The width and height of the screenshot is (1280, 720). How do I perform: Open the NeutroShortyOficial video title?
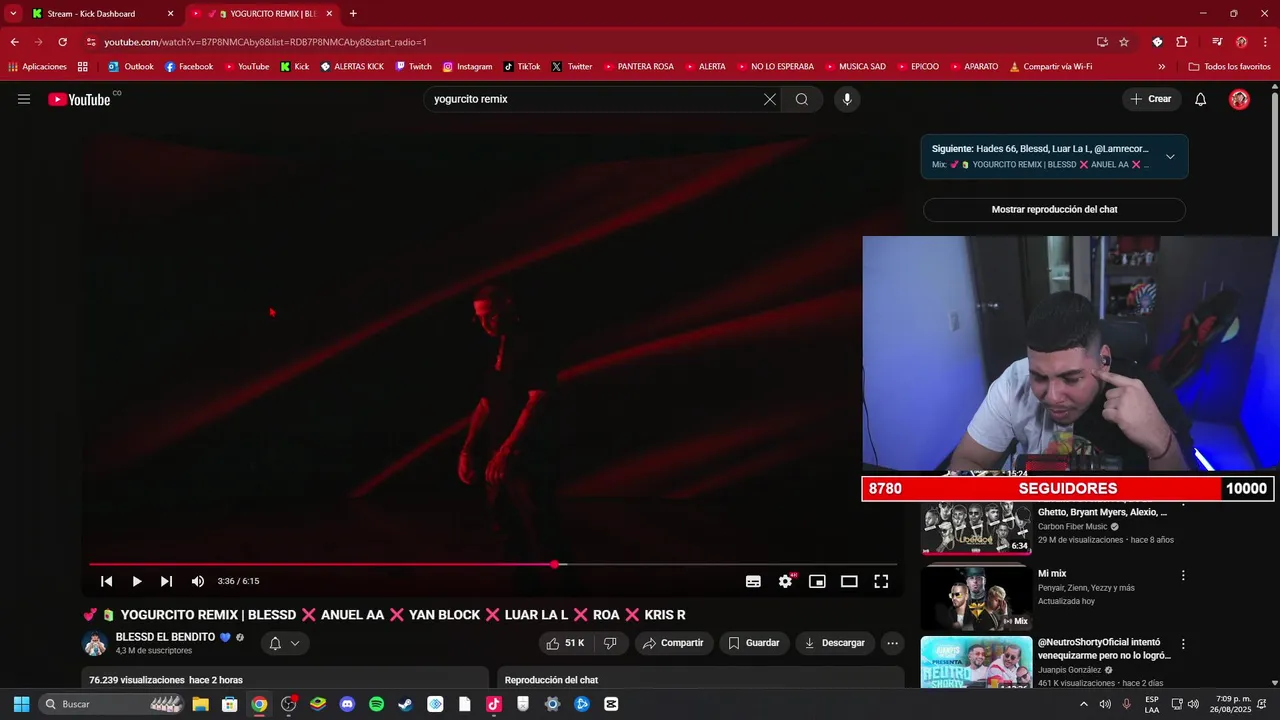pos(1104,649)
